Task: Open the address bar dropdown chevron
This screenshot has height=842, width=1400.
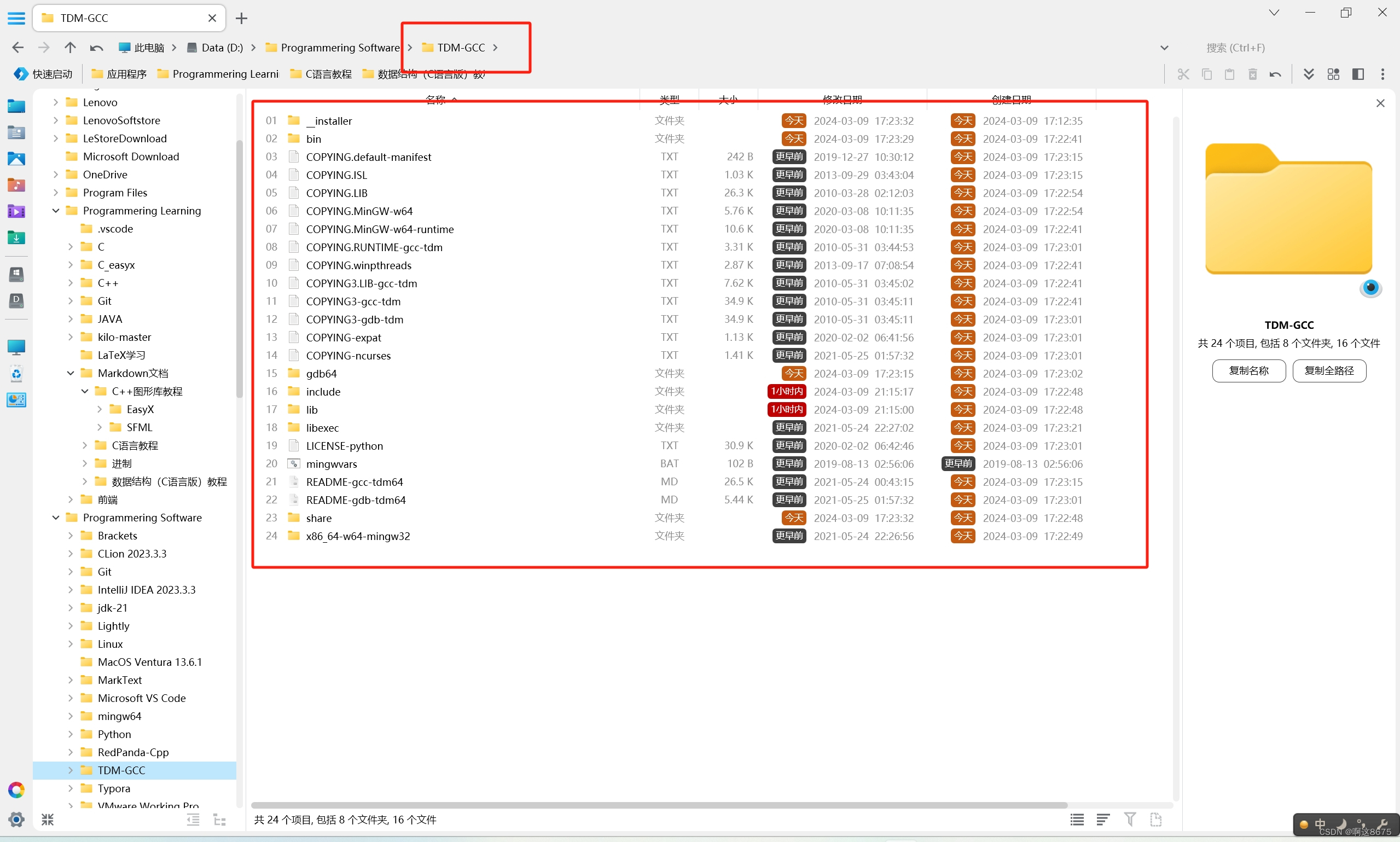Action: point(1164,47)
